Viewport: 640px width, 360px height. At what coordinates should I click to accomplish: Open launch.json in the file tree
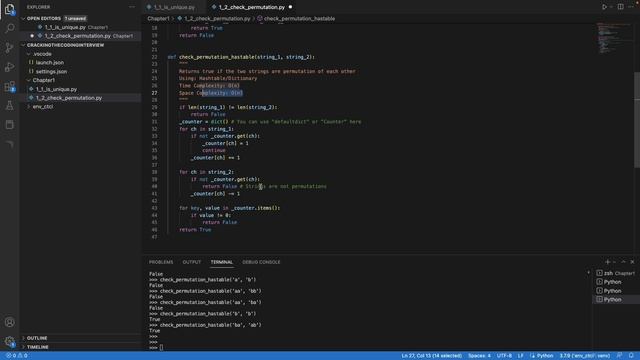tap(50, 62)
